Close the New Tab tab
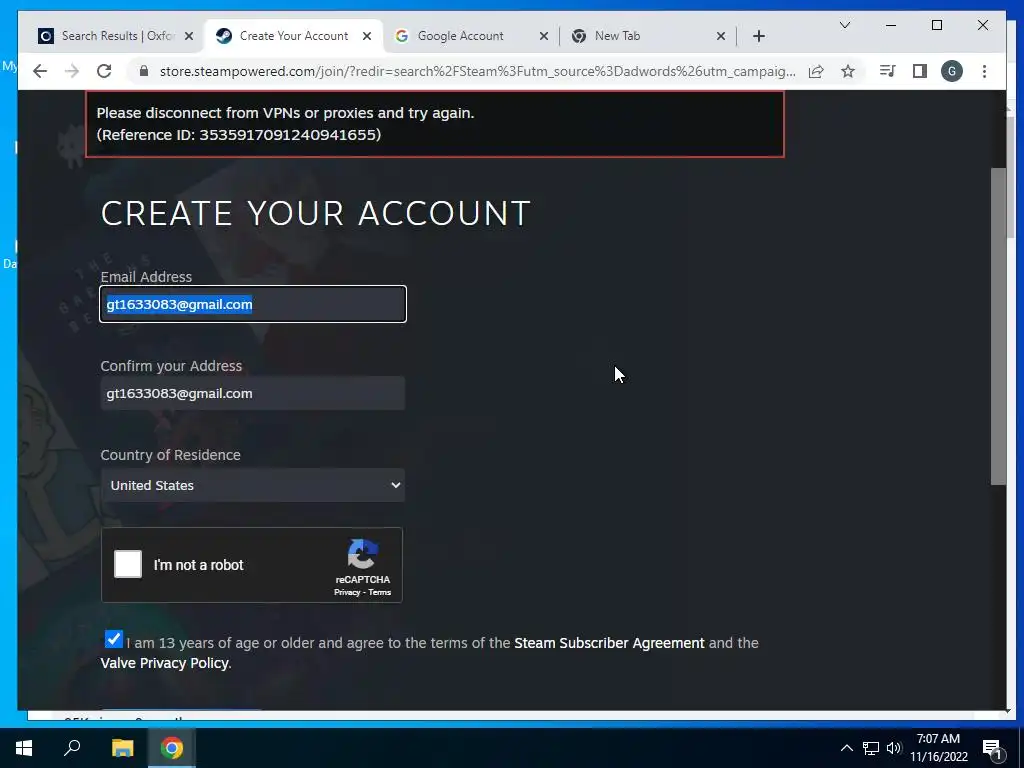Screen dimensions: 1024x768 pos(721,36)
